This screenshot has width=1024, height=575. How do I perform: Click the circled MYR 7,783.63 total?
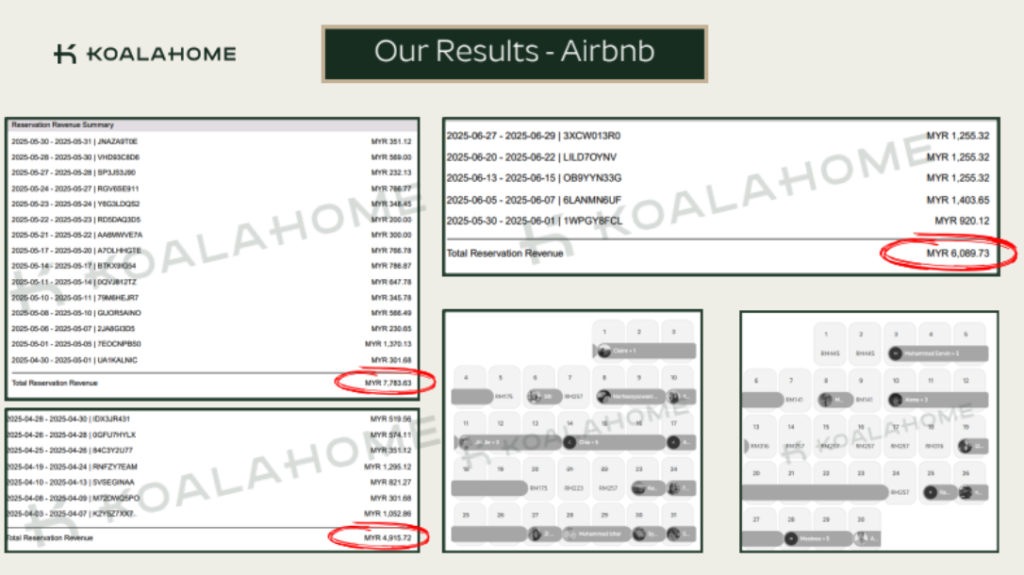click(x=387, y=382)
